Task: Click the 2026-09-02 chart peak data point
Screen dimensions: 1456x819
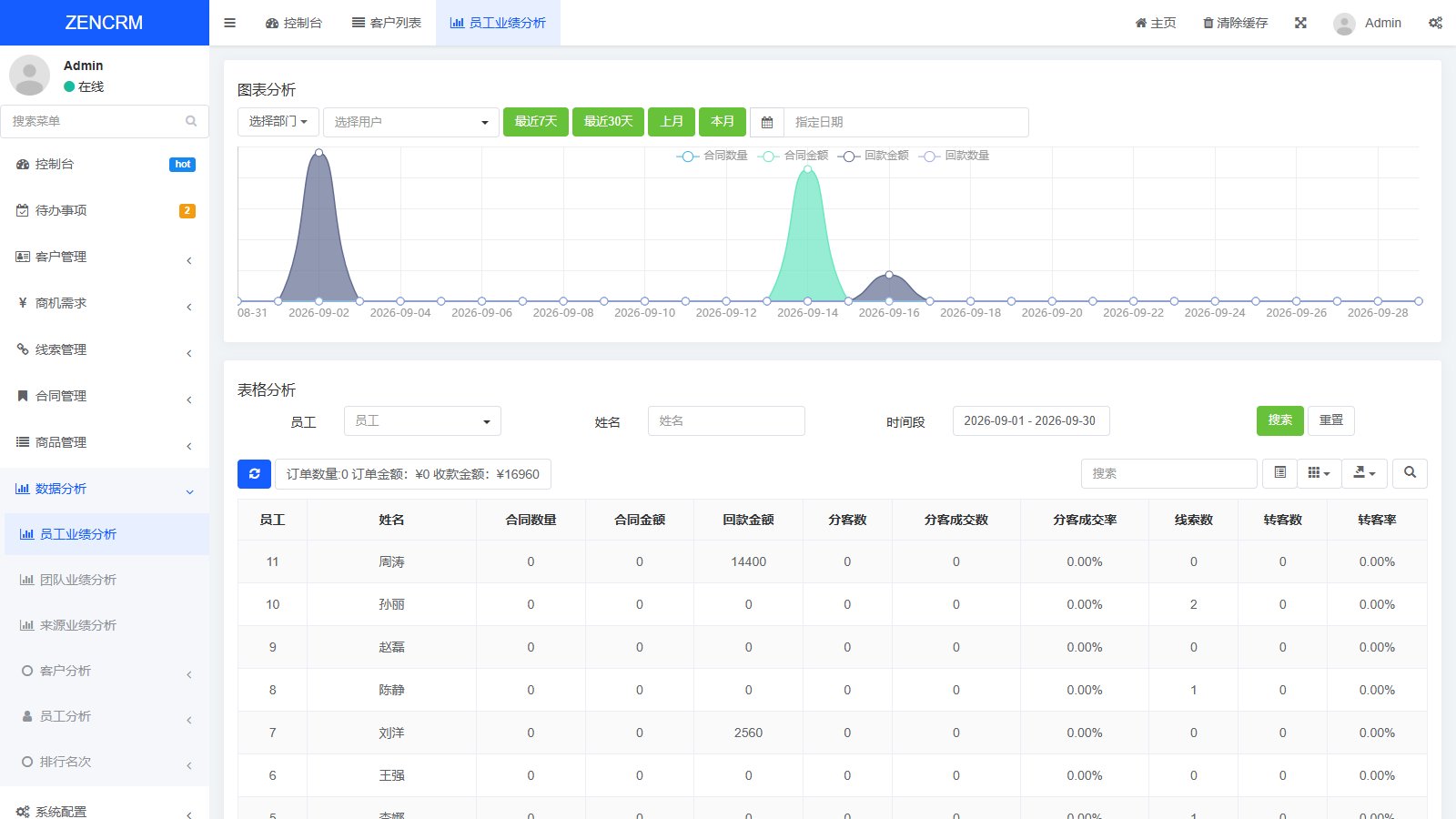Action: pos(318,152)
